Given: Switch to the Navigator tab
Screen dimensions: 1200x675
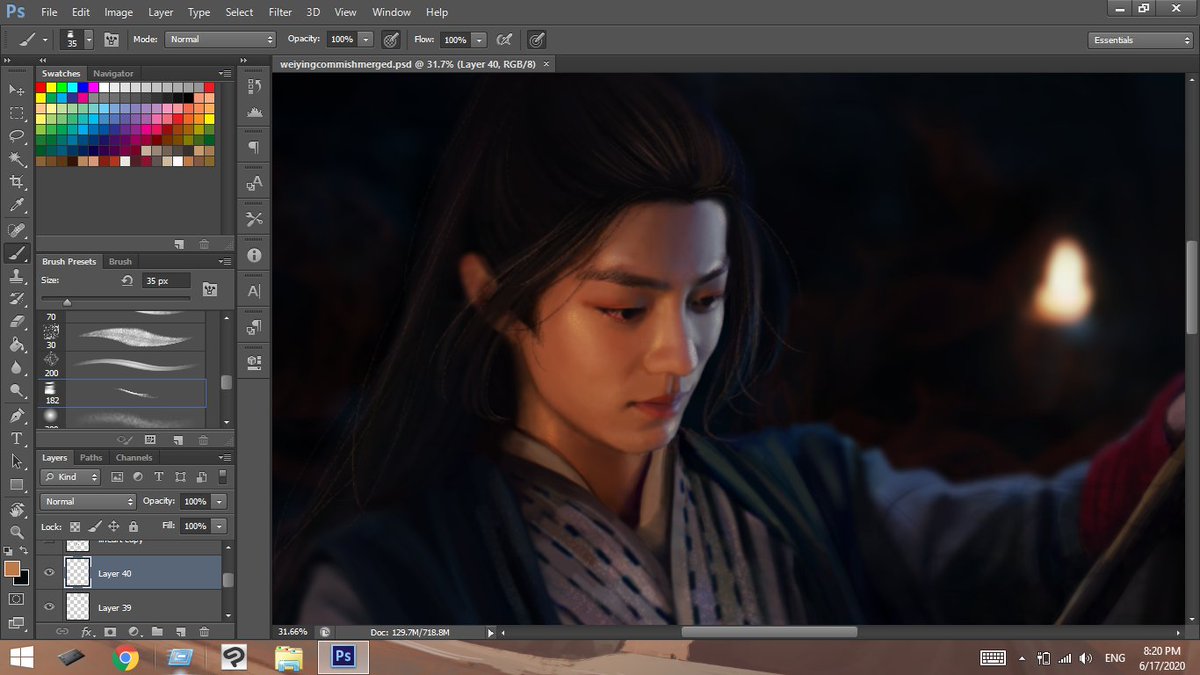Looking at the screenshot, I should (113, 73).
